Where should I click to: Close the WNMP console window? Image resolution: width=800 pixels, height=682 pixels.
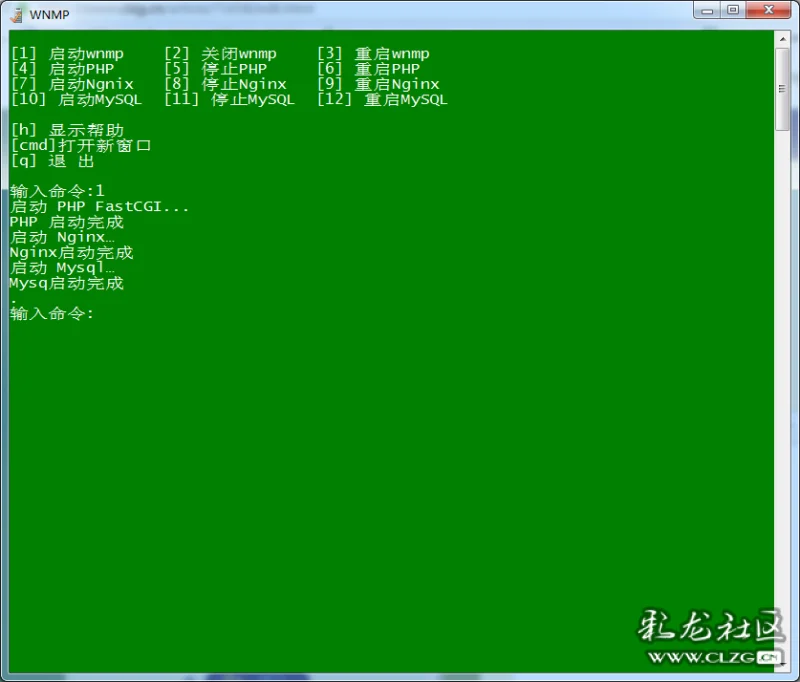[x=768, y=11]
